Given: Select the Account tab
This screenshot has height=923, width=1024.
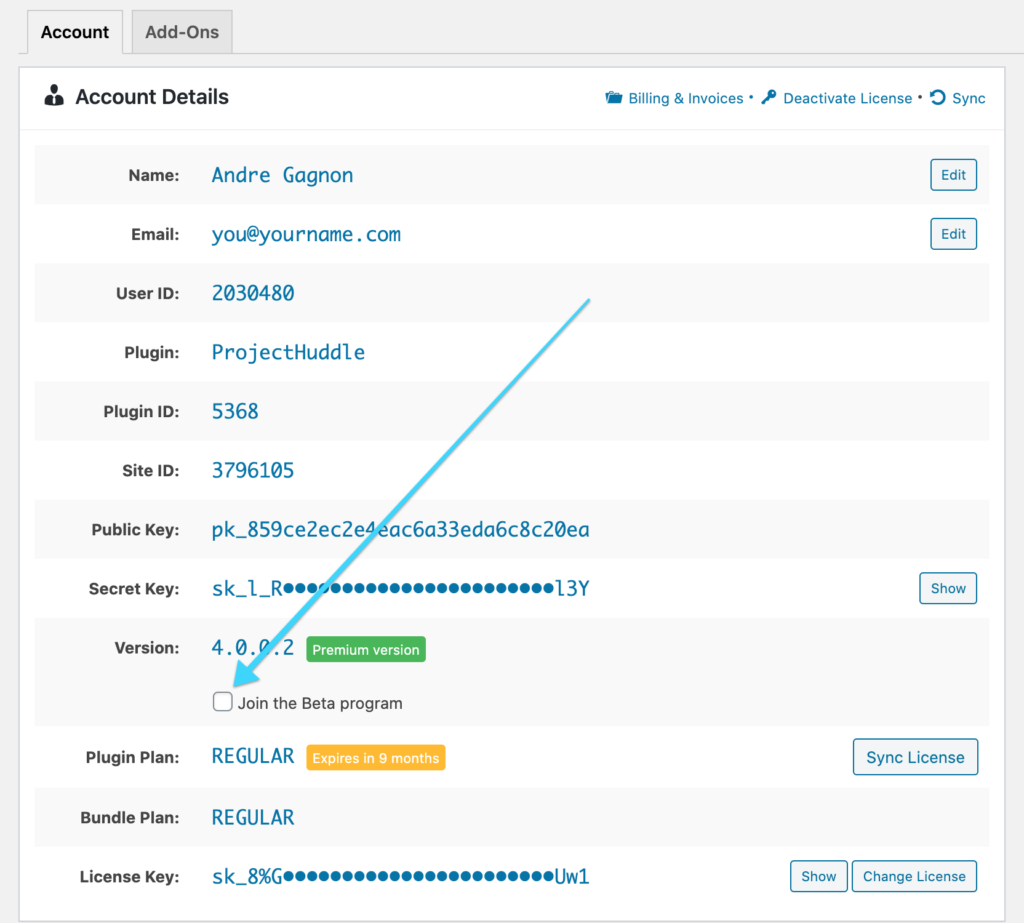Looking at the screenshot, I should [74, 31].
